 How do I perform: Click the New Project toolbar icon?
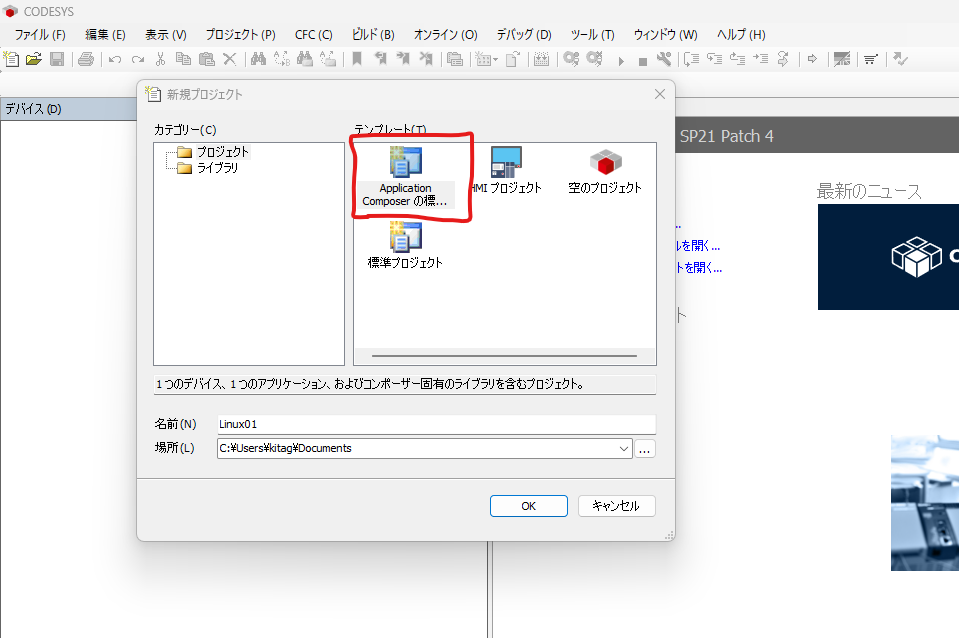[11, 59]
